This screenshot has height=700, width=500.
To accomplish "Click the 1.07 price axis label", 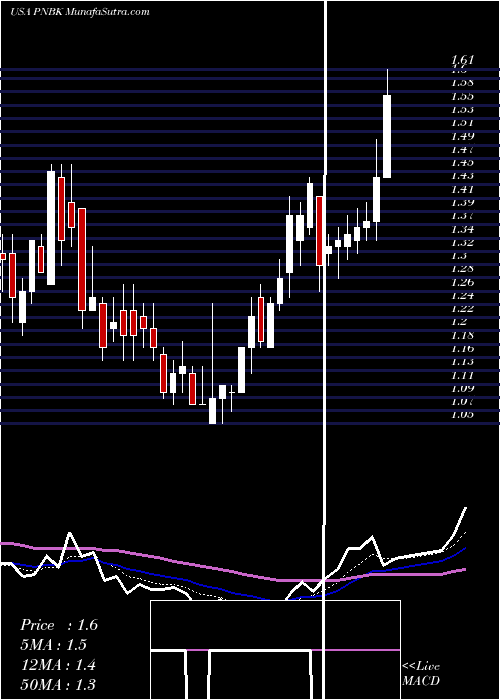I will tap(462, 402).
